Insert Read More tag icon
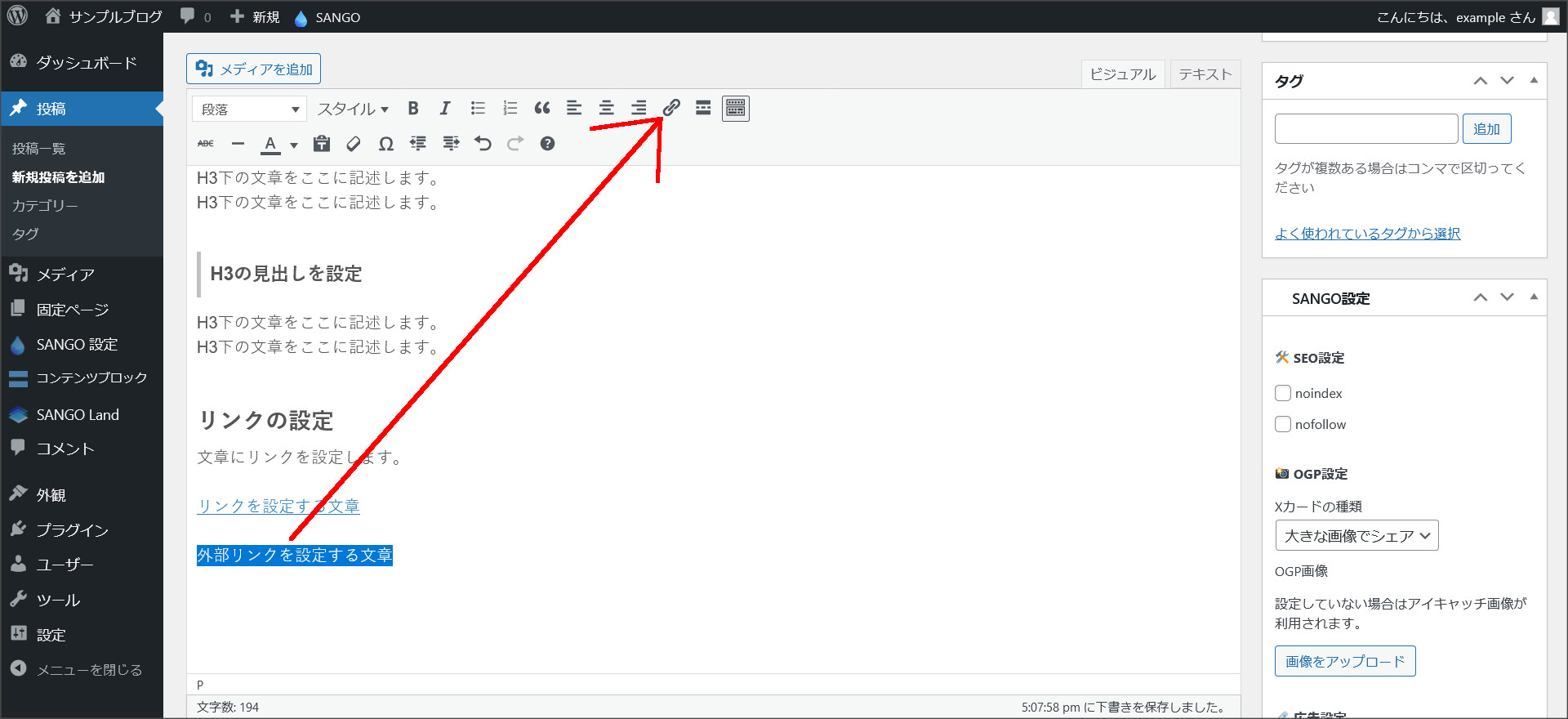The height and width of the screenshot is (719, 1568). [x=703, y=108]
